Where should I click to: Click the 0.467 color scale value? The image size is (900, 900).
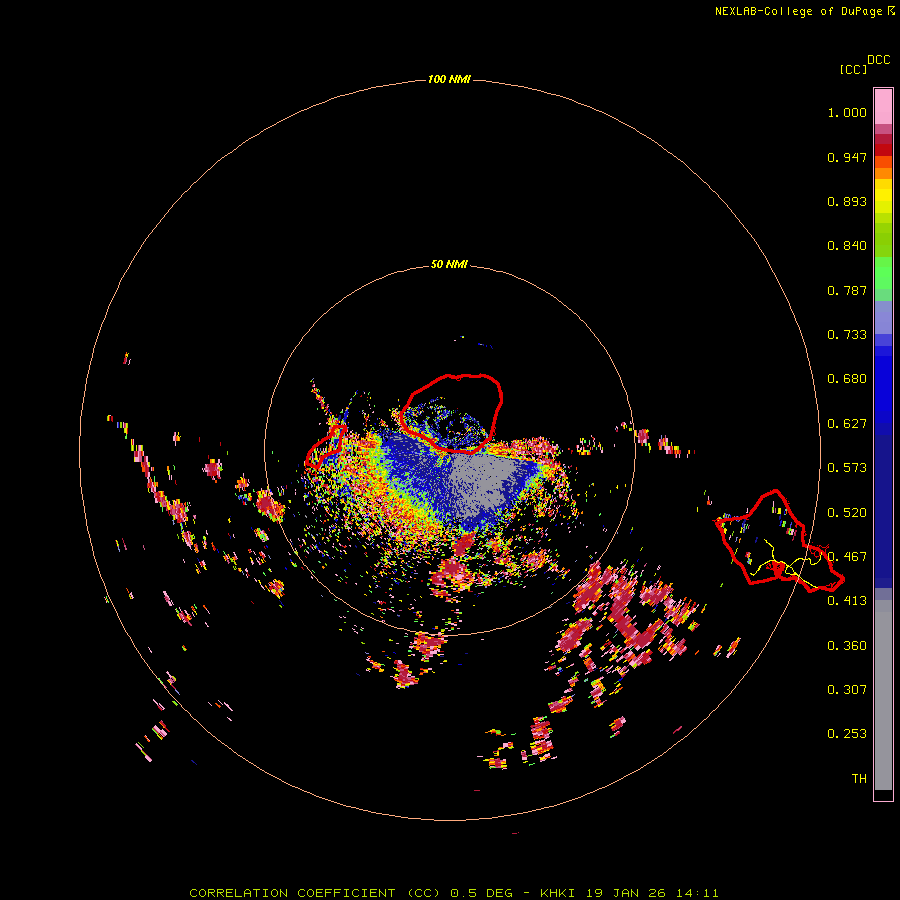(x=847, y=557)
